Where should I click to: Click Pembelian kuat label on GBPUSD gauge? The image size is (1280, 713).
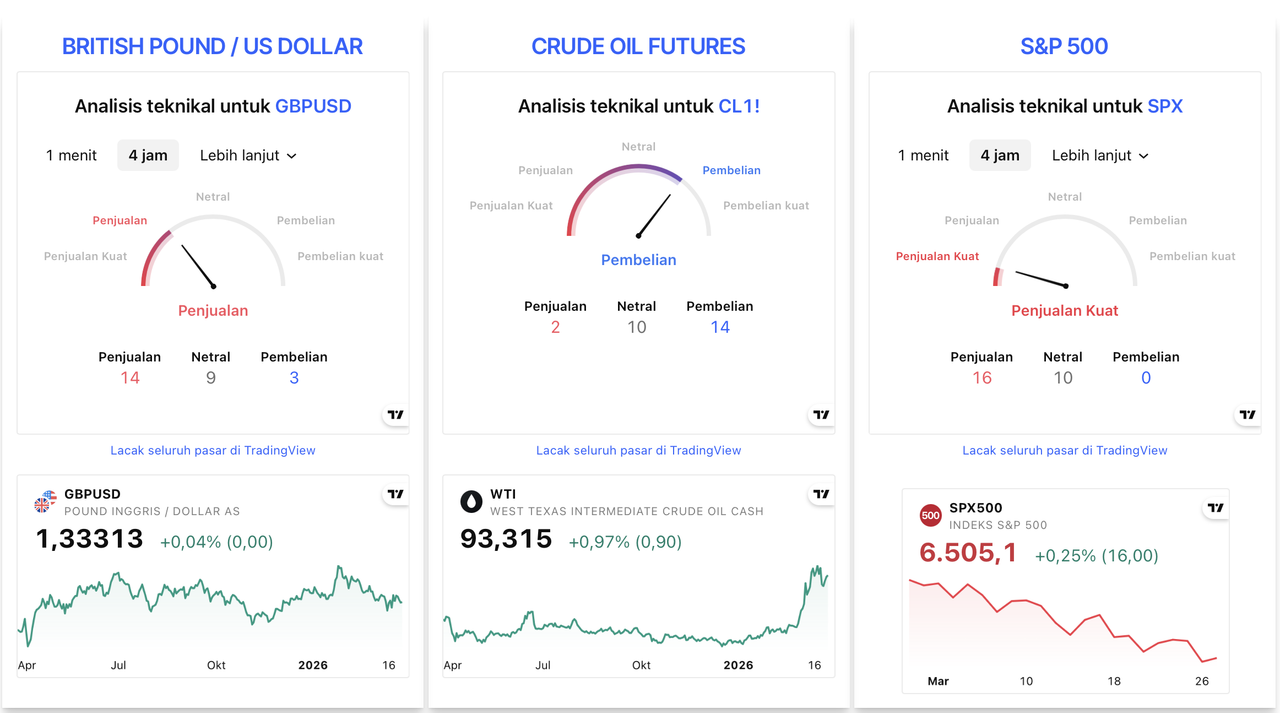point(341,256)
